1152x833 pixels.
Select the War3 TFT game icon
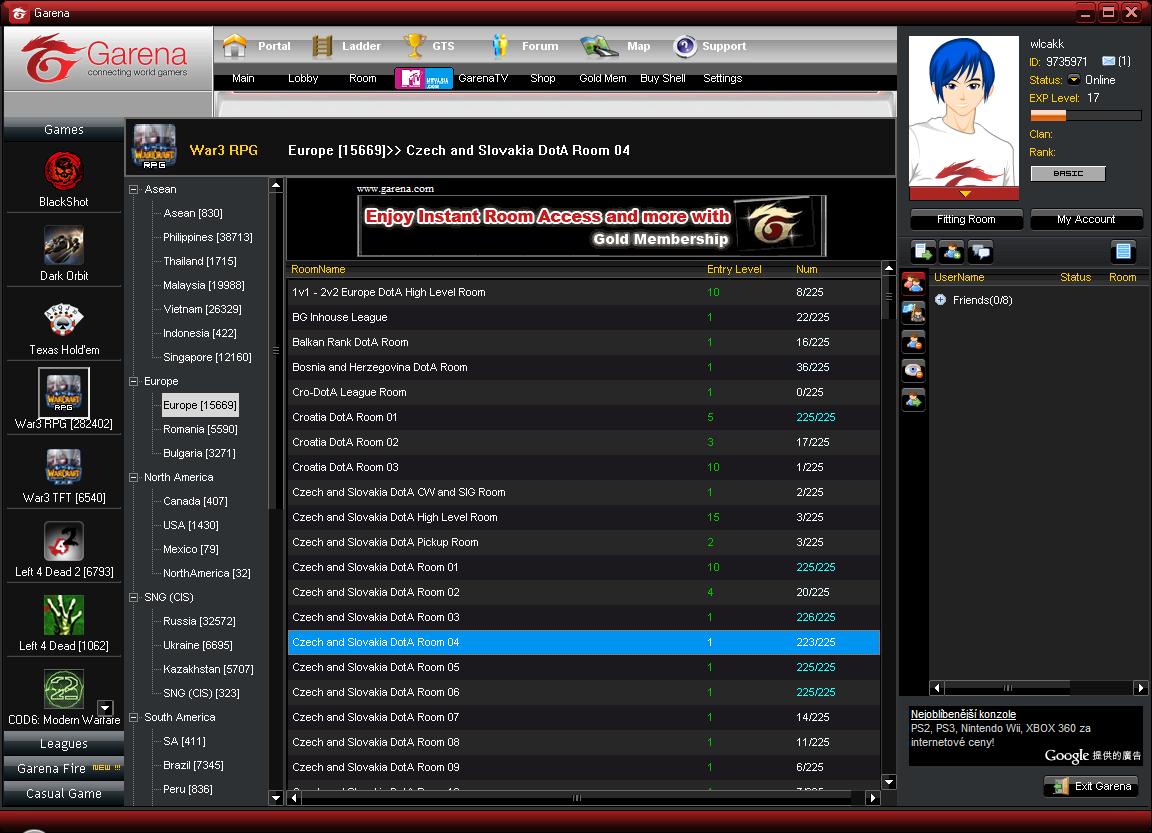(64, 466)
